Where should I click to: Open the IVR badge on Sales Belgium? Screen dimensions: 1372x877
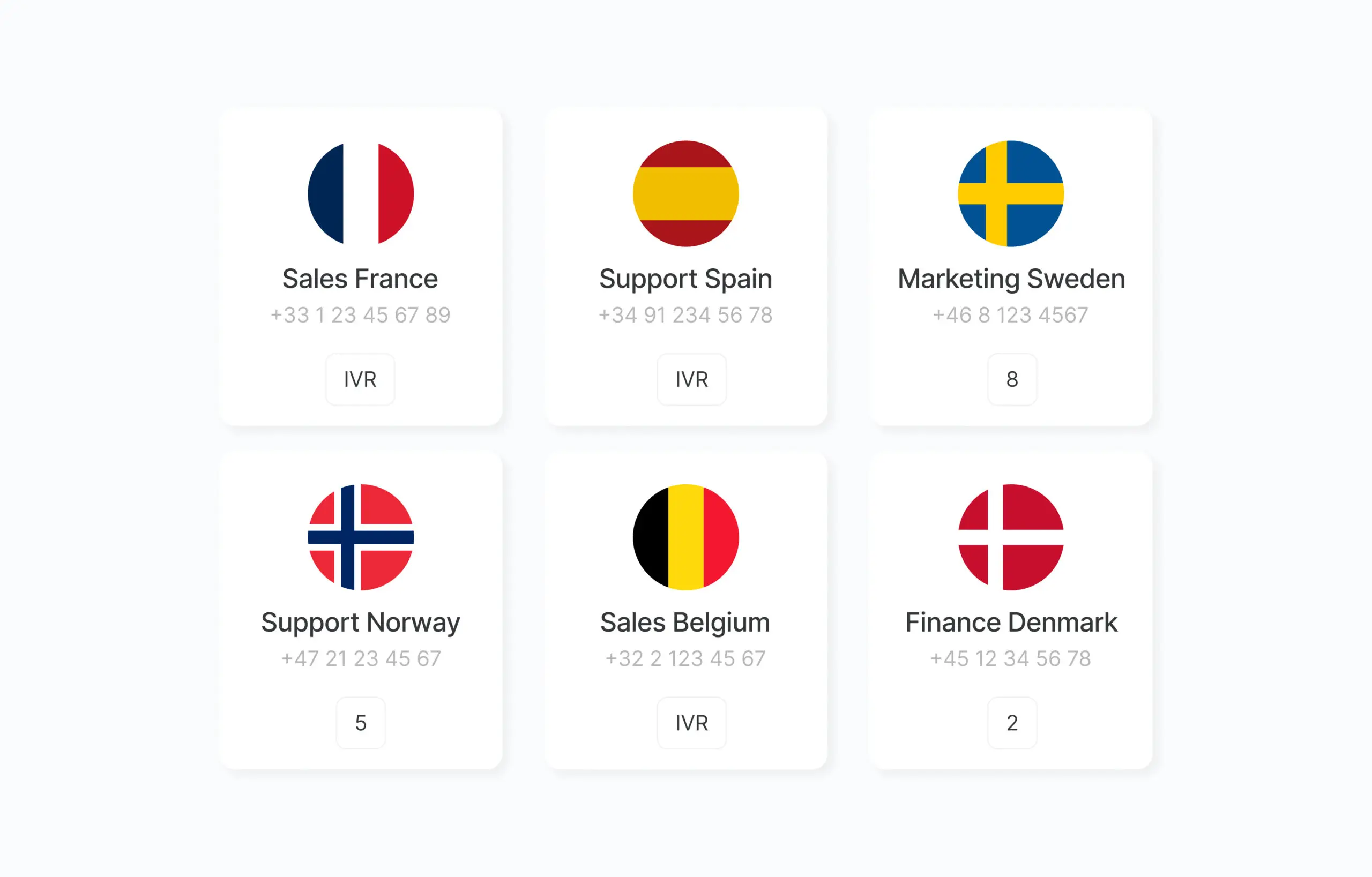(692, 723)
